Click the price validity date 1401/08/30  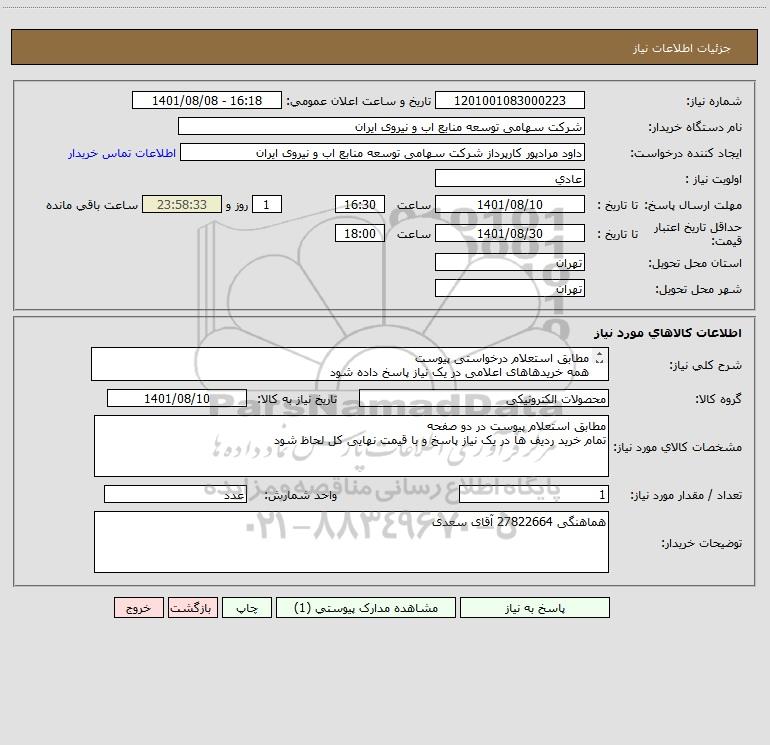coord(510,233)
